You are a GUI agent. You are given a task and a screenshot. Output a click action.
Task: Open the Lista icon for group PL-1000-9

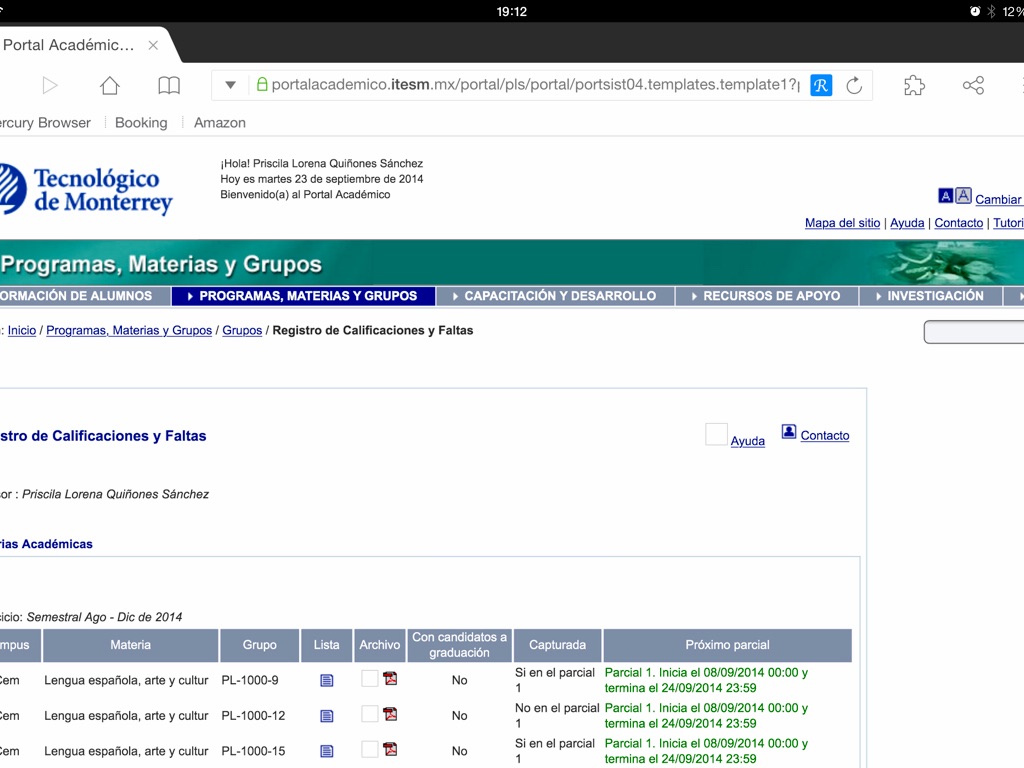click(x=327, y=681)
